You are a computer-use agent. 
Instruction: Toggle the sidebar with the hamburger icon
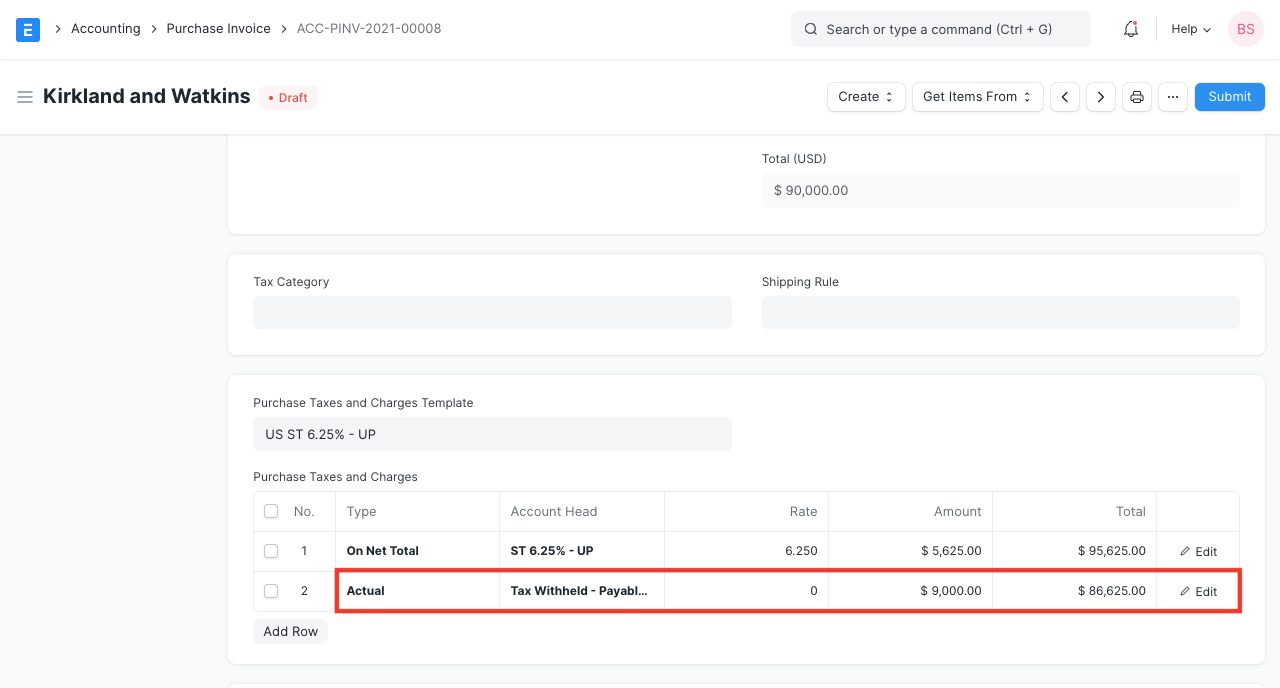25,96
